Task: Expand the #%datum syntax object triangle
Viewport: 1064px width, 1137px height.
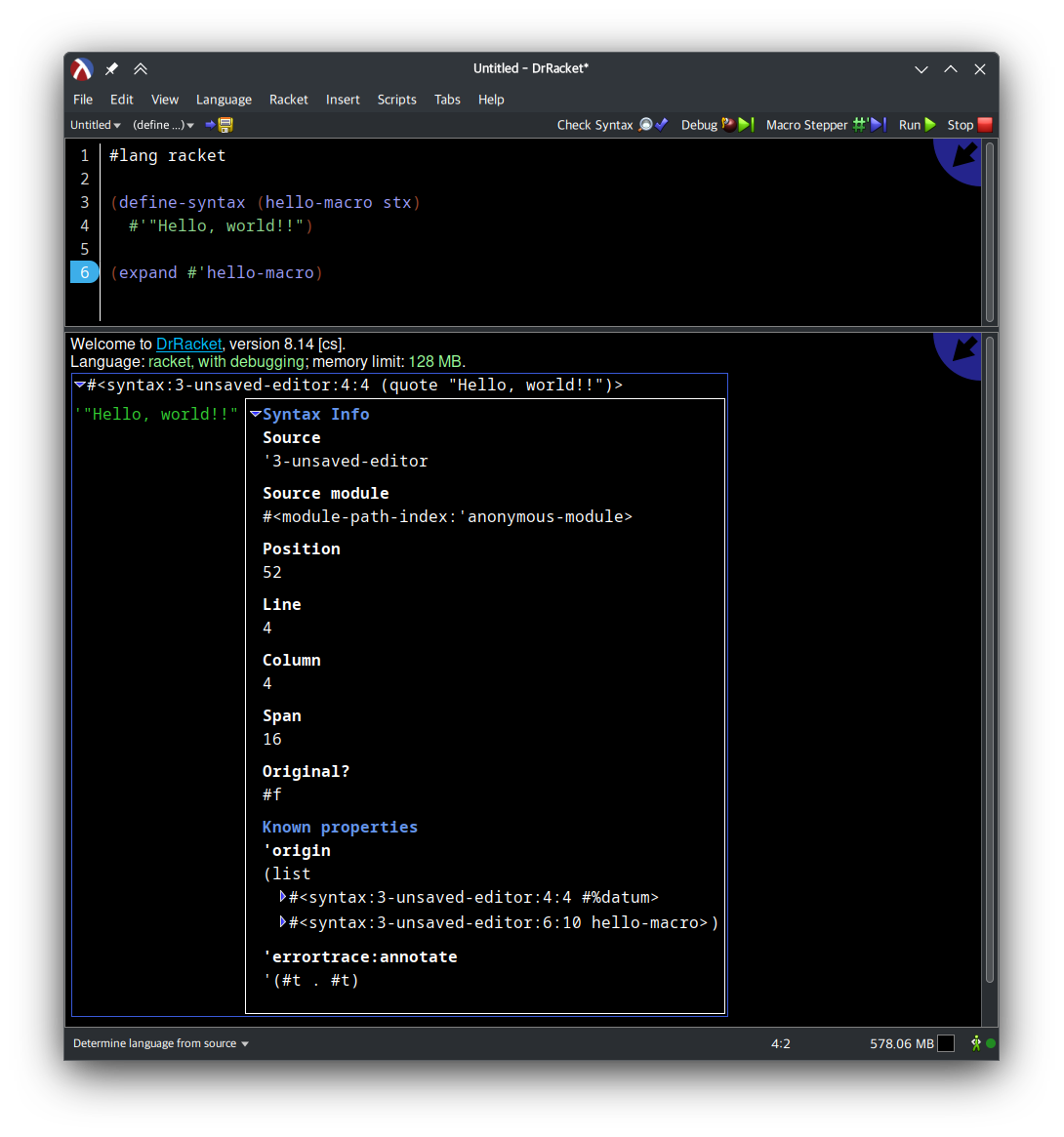Action: coord(283,897)
